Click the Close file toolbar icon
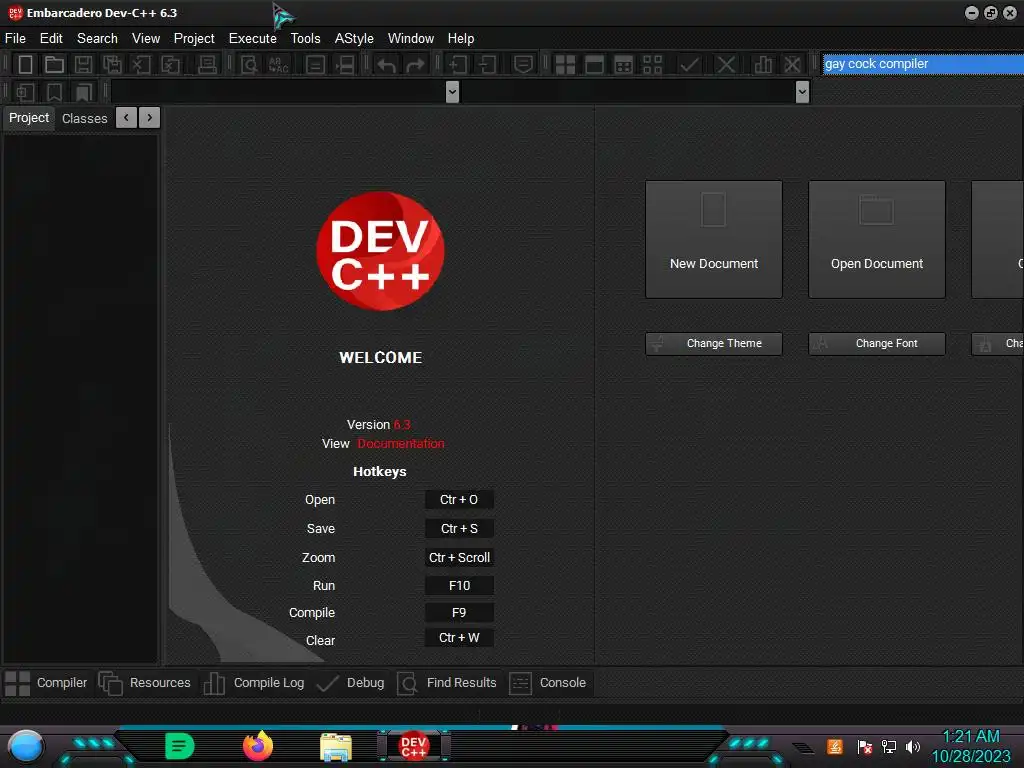The image size is (1024, 768). pyautogui.click(x=141, y=65)
